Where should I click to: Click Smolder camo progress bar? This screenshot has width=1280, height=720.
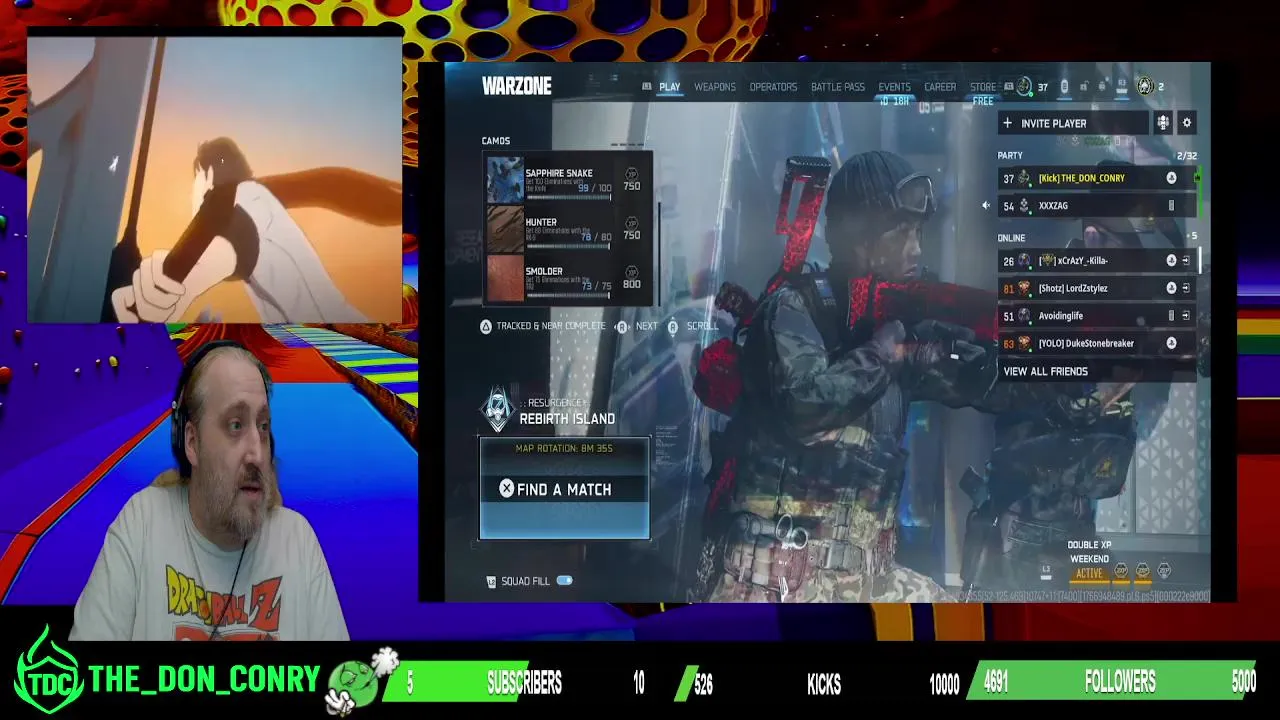(x=568, y=296)
